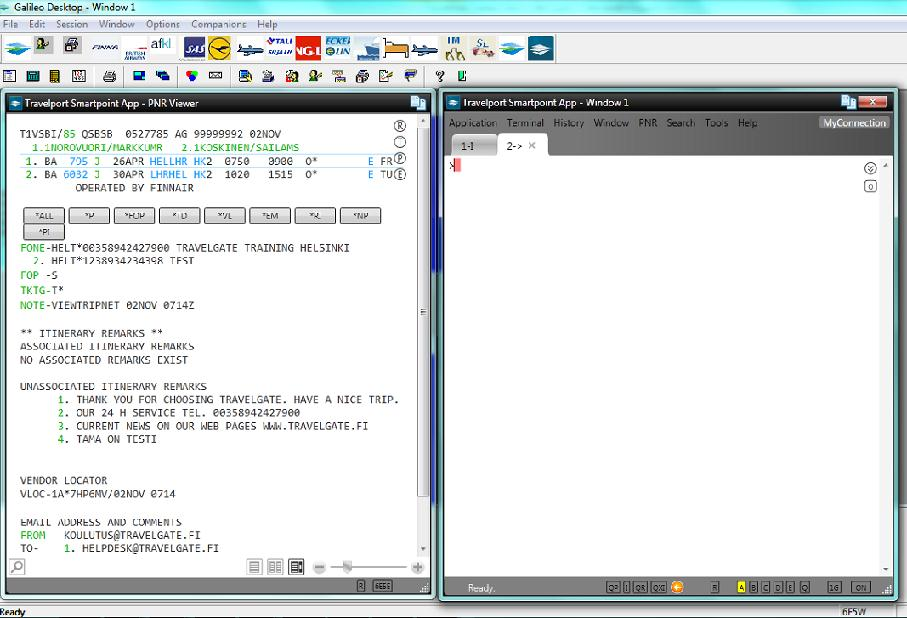Image resolution: width=907 pixels, height=618 pixels.
Task: Adjust the PNR Viewer zoom slider handle
Action: [347, 567]
